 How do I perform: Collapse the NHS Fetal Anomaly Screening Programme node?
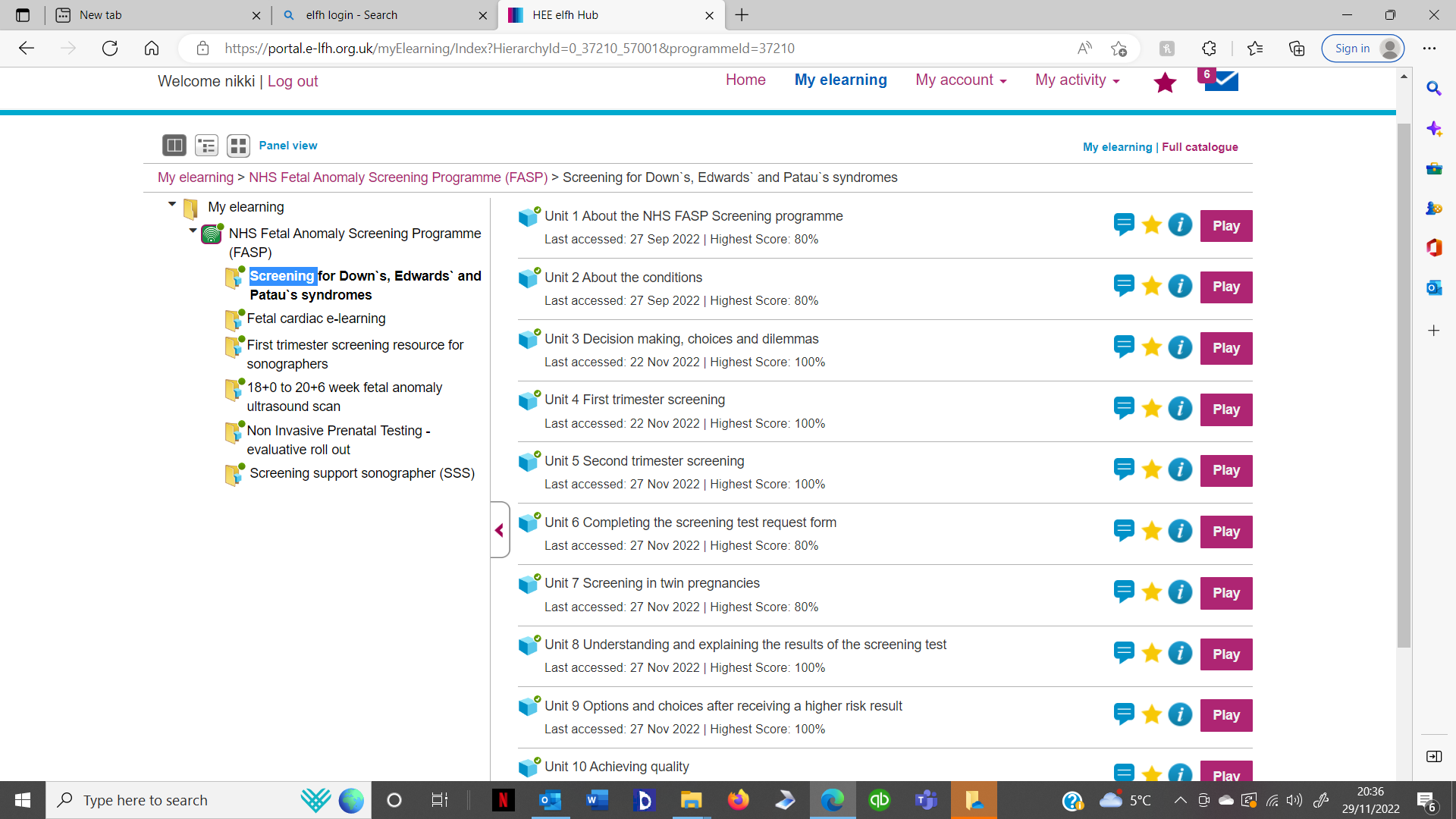[193, 231]
